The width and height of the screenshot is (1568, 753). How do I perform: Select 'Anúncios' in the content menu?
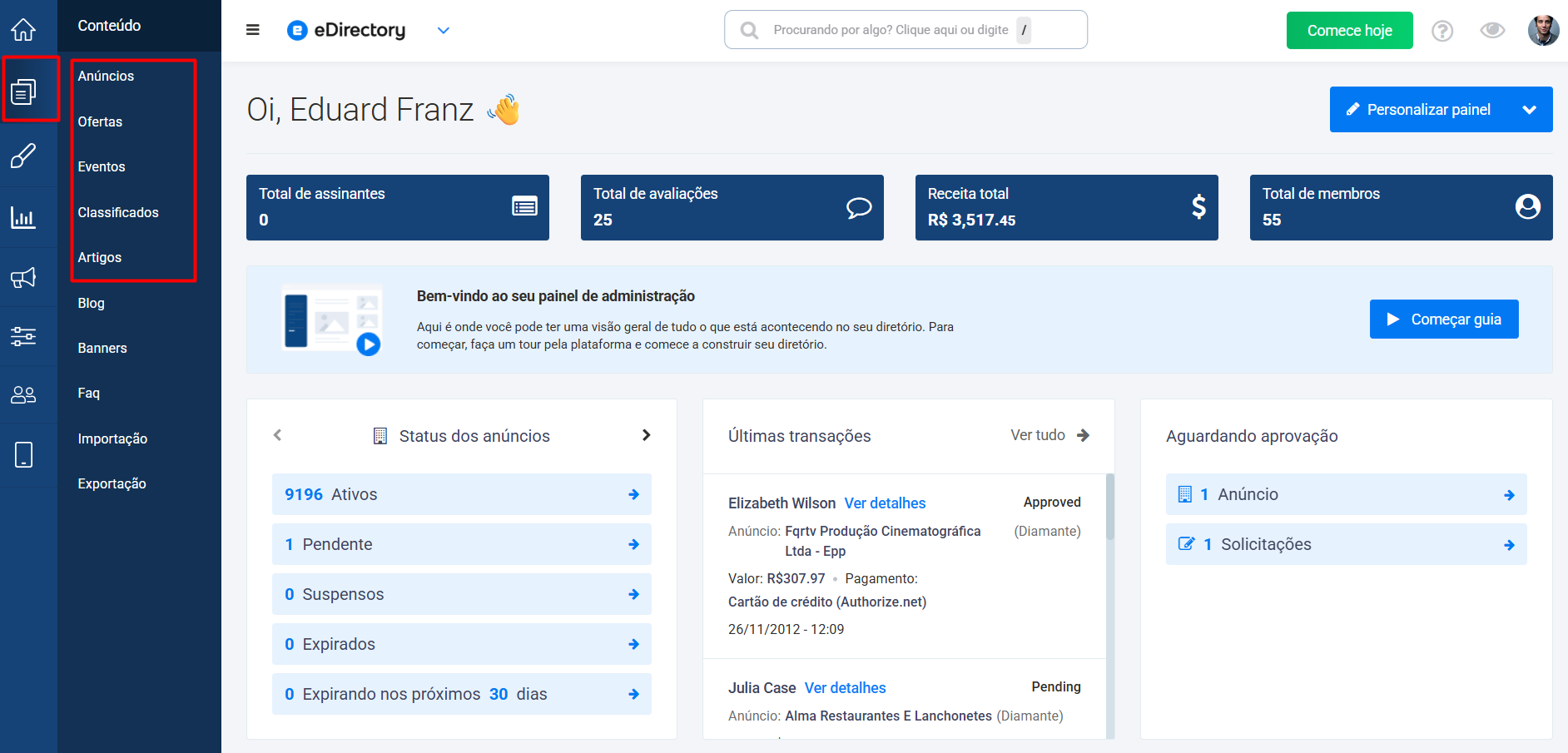[x=106, y=76]
